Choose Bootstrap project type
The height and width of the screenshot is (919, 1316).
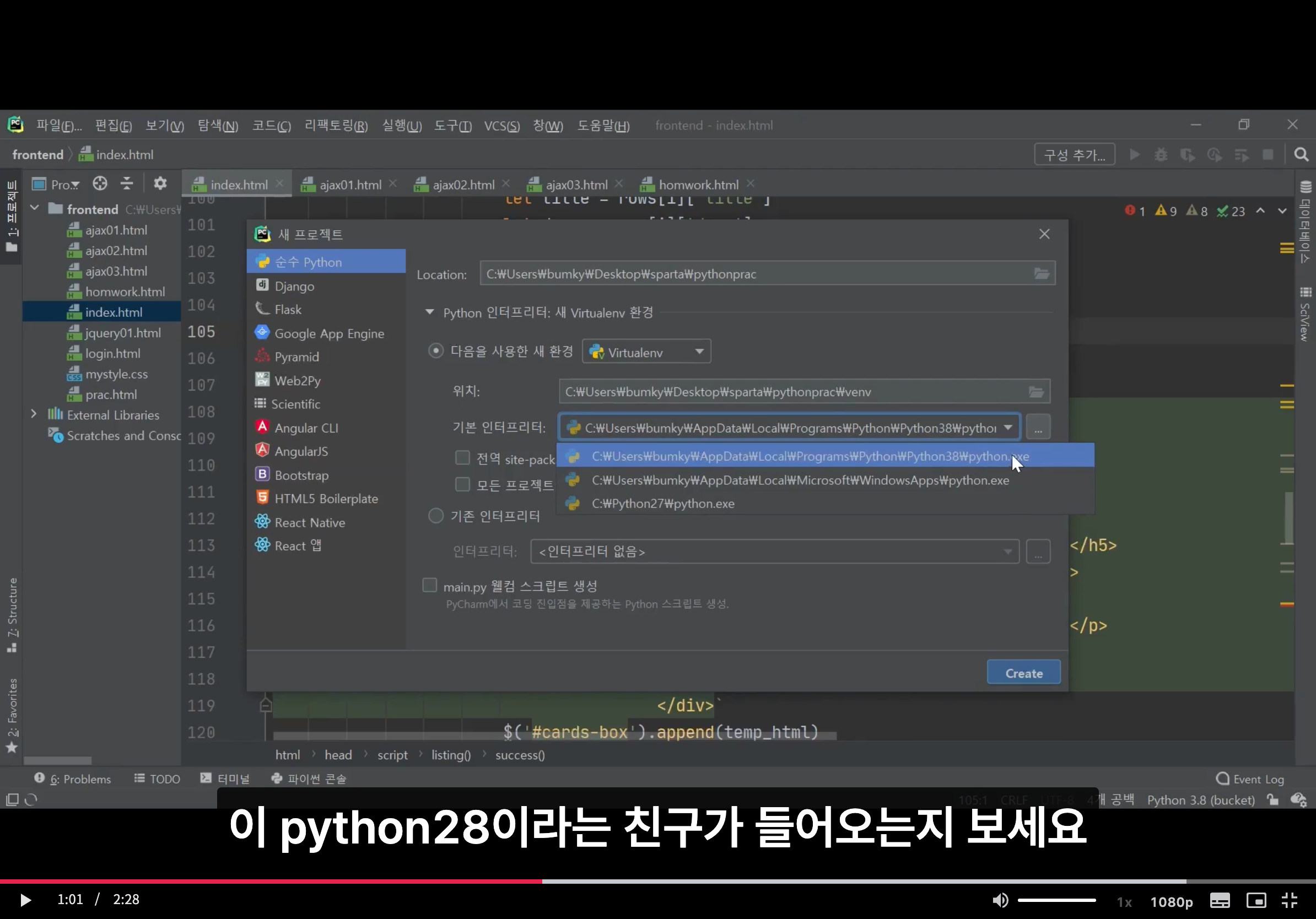click(x=326, y=475)
